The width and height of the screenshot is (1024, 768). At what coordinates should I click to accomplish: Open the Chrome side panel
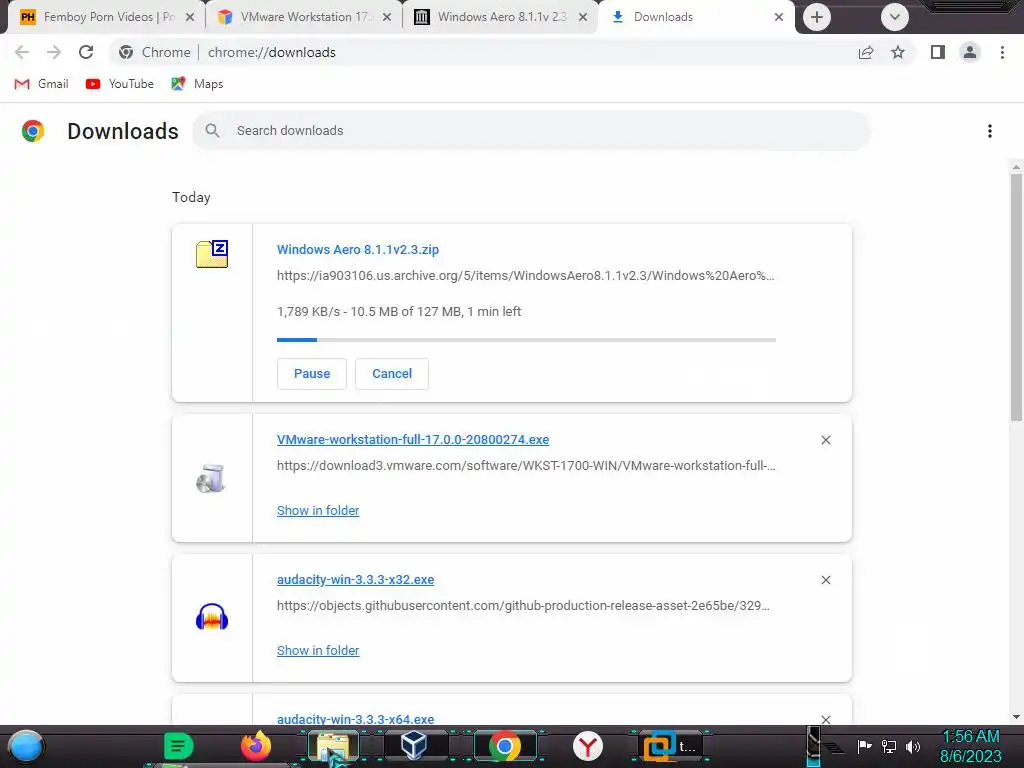938,52
